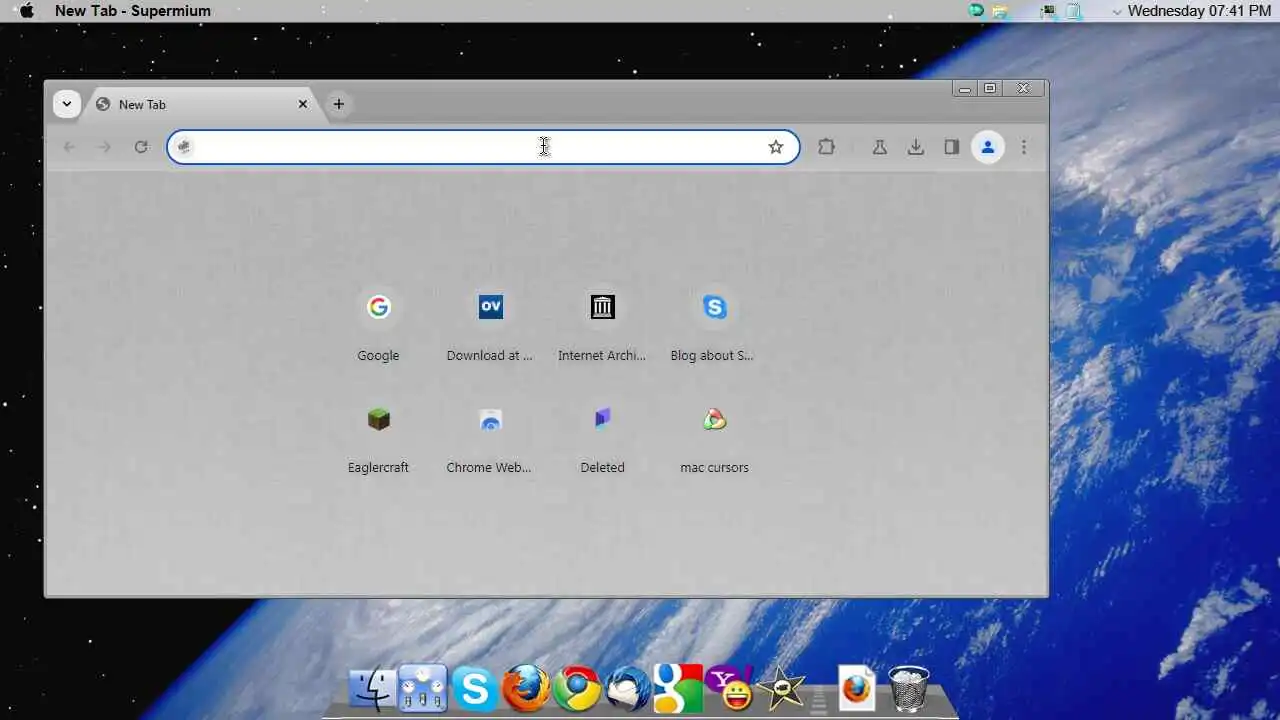Focus the address bar

(x=483, y=147)
